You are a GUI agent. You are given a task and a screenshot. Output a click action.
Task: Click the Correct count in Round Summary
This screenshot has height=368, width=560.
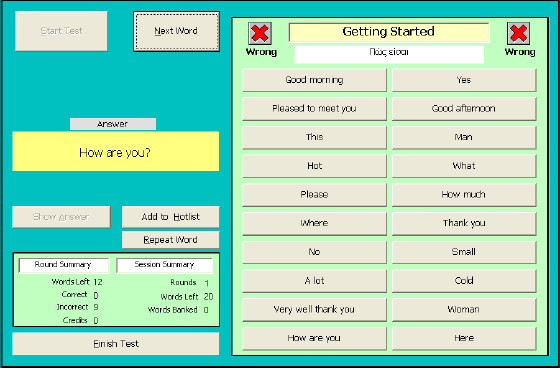[96, 295]
